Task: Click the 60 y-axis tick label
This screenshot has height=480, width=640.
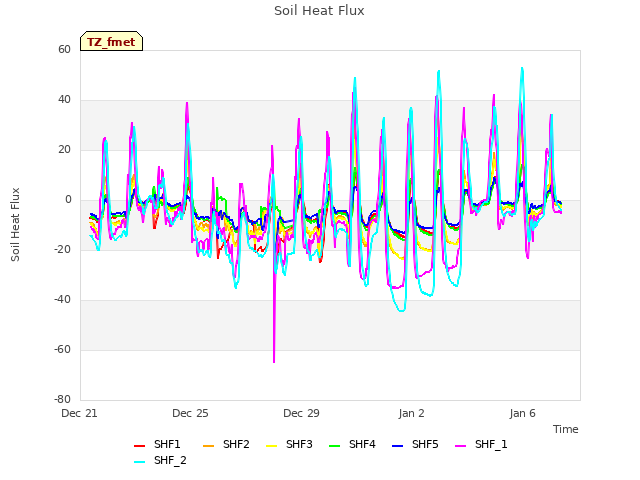Action: point(64,49)
